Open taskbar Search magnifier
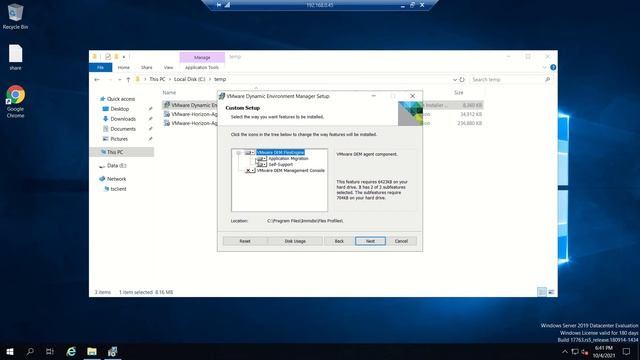The image size is (640, 360). click(x=30, y=351)
